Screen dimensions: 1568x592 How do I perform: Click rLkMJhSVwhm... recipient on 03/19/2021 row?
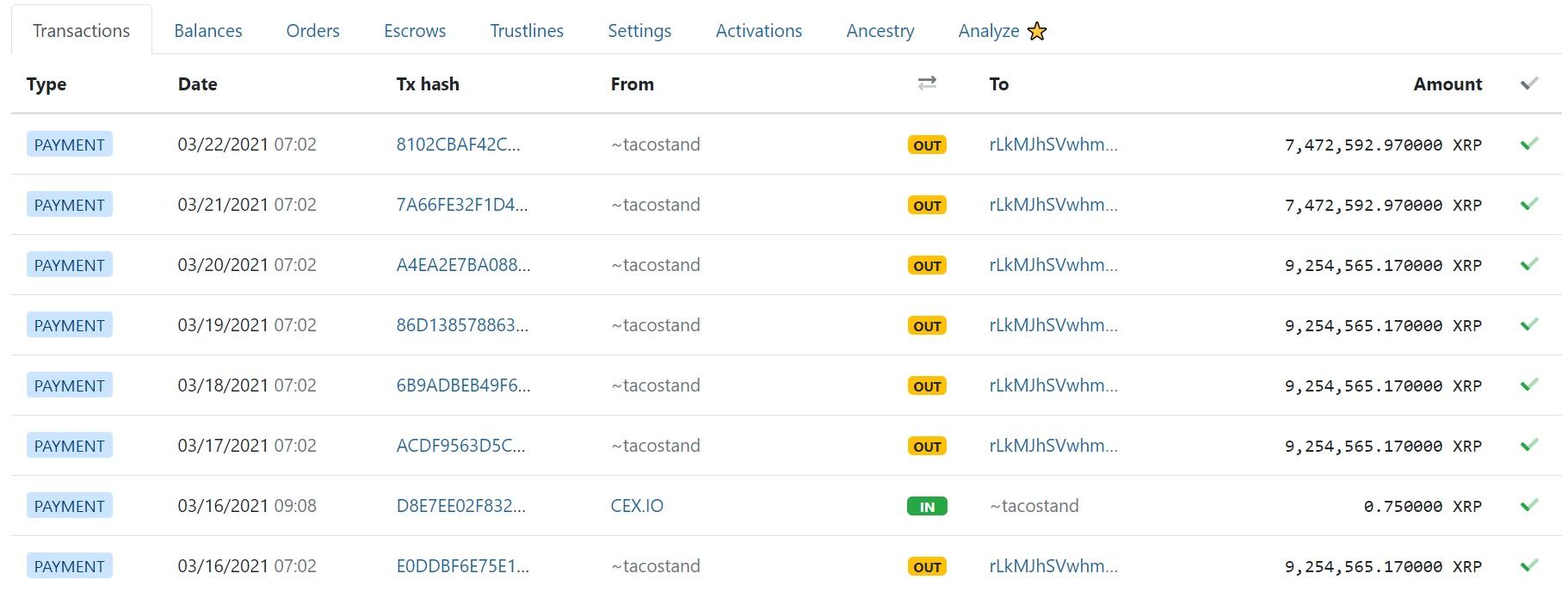(1053, 325)
